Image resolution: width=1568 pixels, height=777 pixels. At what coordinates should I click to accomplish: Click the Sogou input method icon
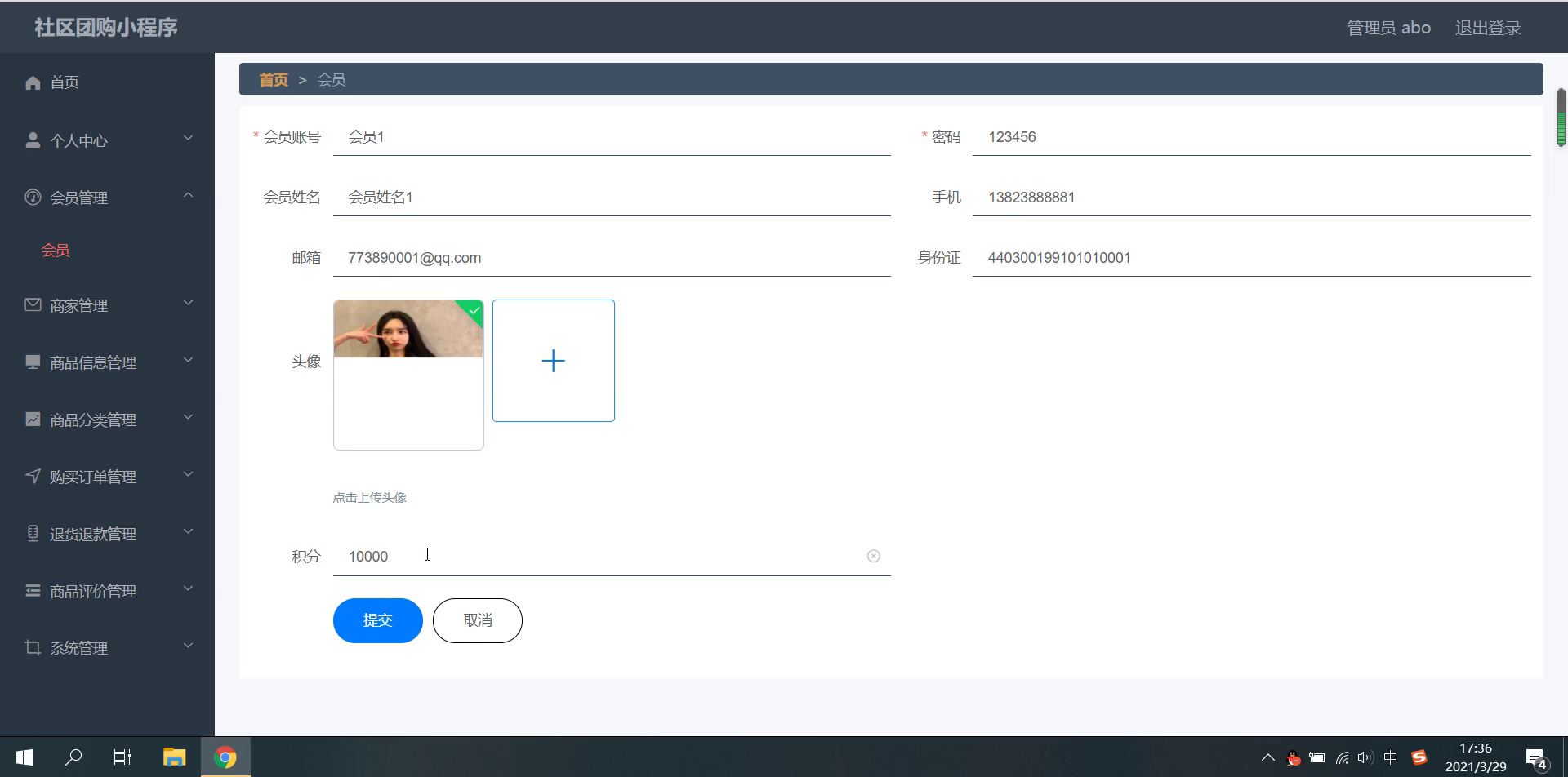(x=1419, y=757)
